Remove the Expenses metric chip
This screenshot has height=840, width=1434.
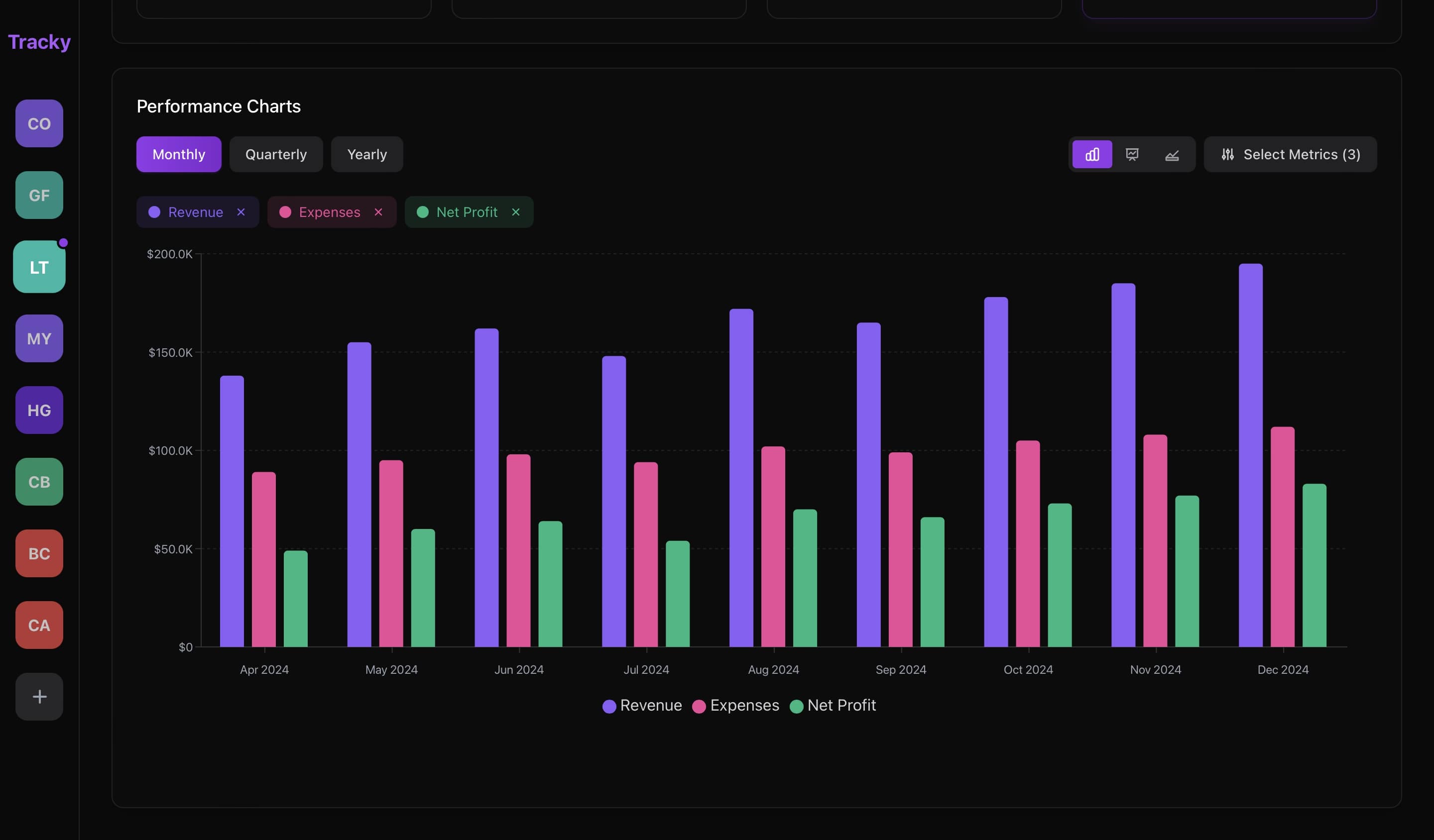(x=378, y=211)
